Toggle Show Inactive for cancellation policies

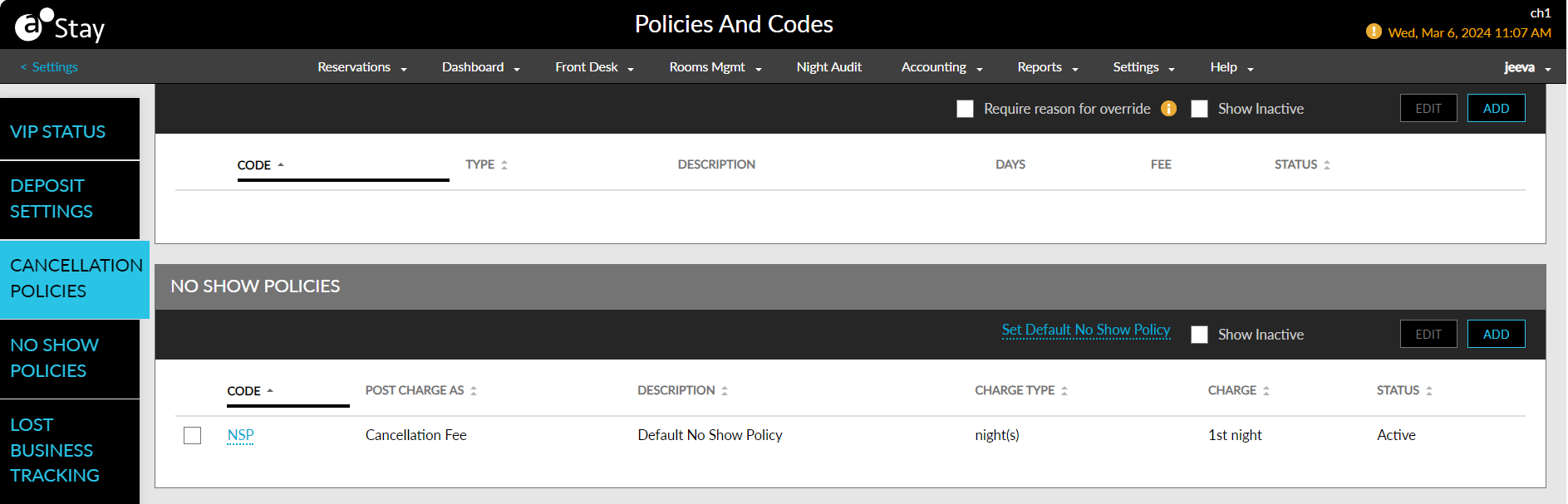pyautogui.click(x=1199, y=109)
